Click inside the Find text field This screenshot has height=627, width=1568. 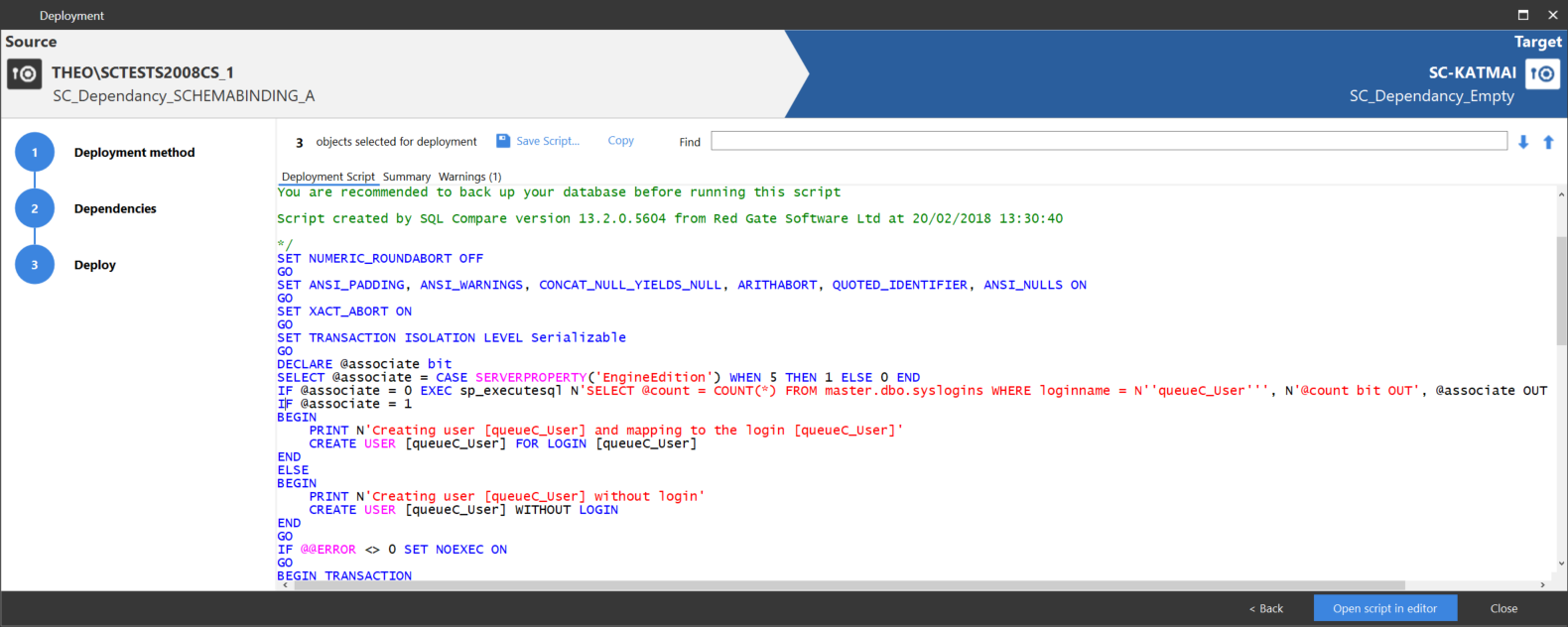1109,142
